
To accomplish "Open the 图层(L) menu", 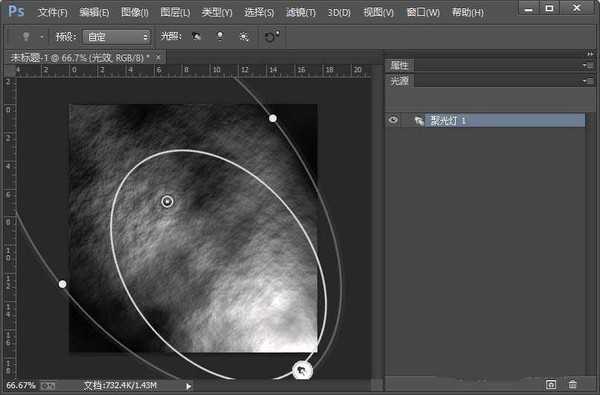I will coord(175,13).
